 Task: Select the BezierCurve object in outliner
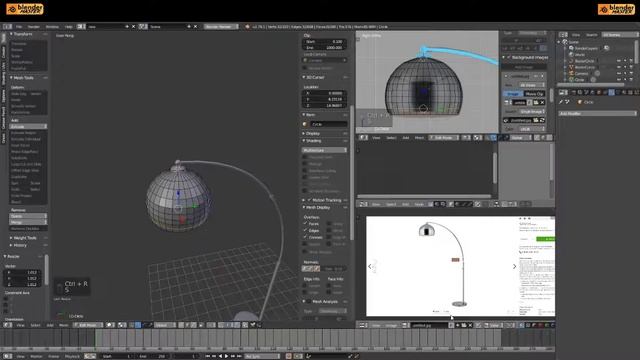pos(584,67)
